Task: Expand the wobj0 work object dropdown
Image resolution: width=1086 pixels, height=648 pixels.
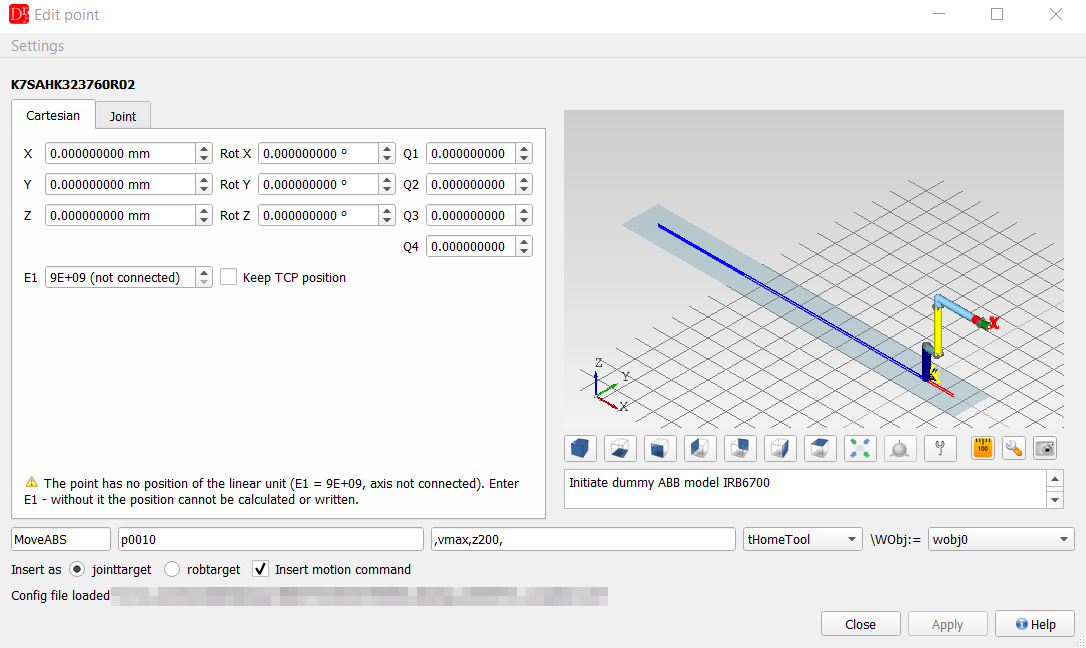Action: tap(1001, 539)
